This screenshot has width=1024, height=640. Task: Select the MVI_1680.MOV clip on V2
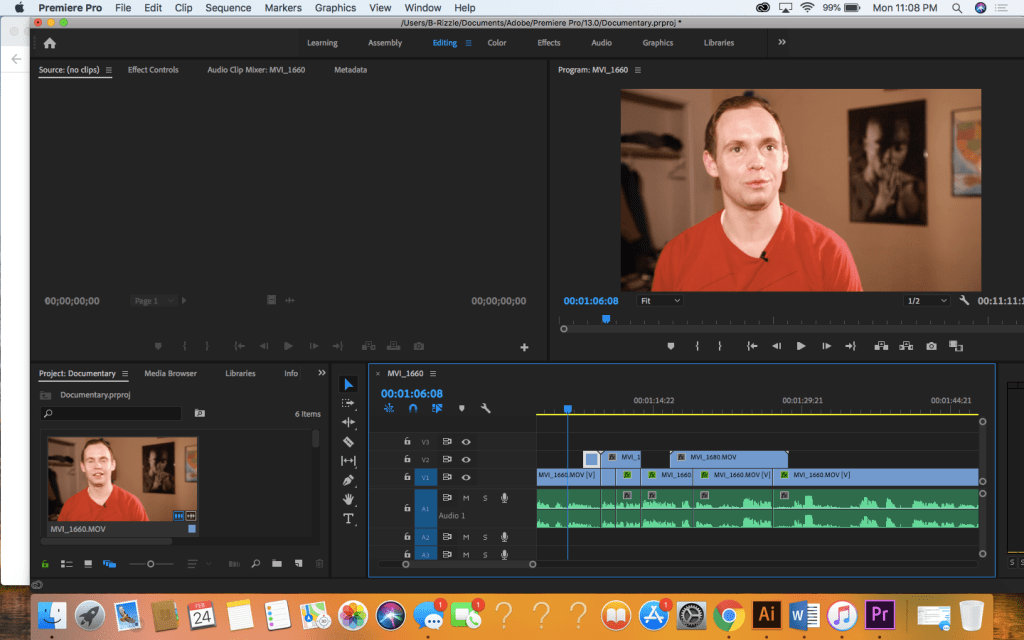[728, 458]
